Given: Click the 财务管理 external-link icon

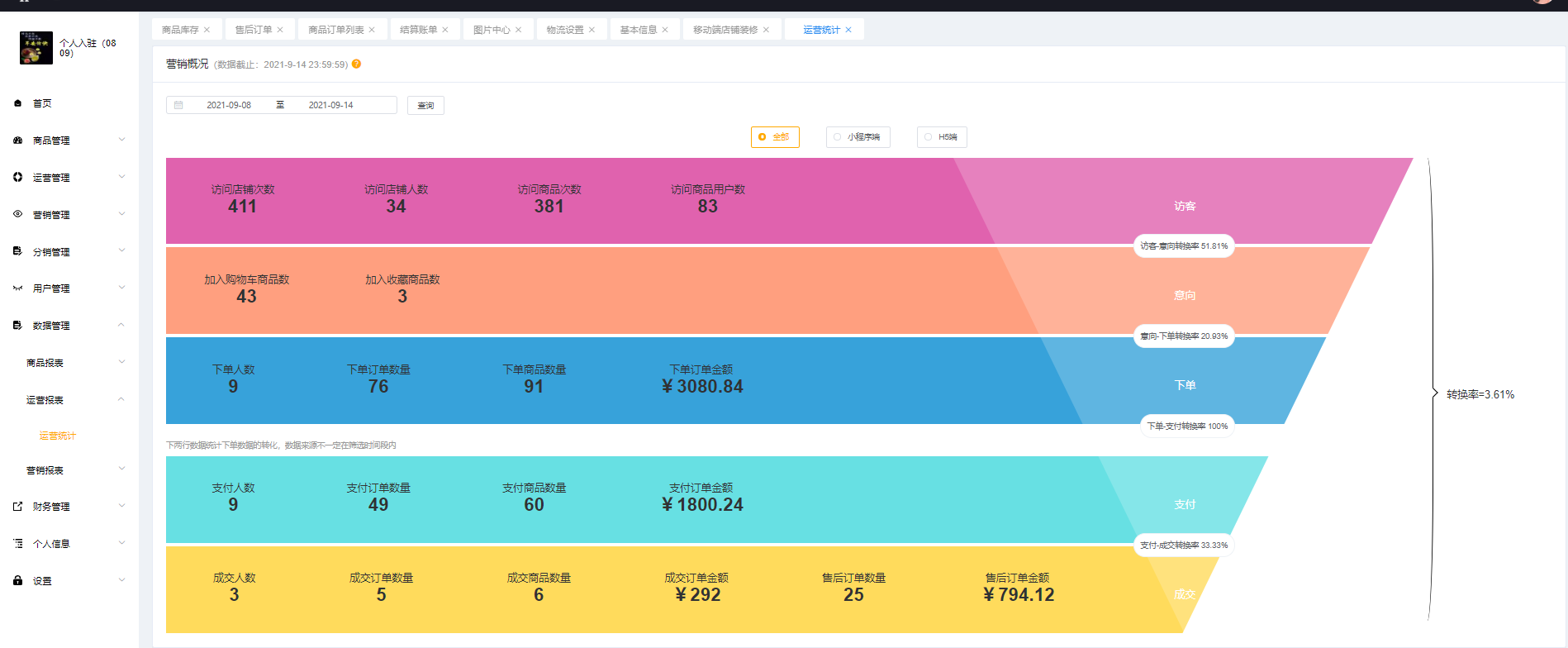Looking at the screenshot, I should point(17,507).
